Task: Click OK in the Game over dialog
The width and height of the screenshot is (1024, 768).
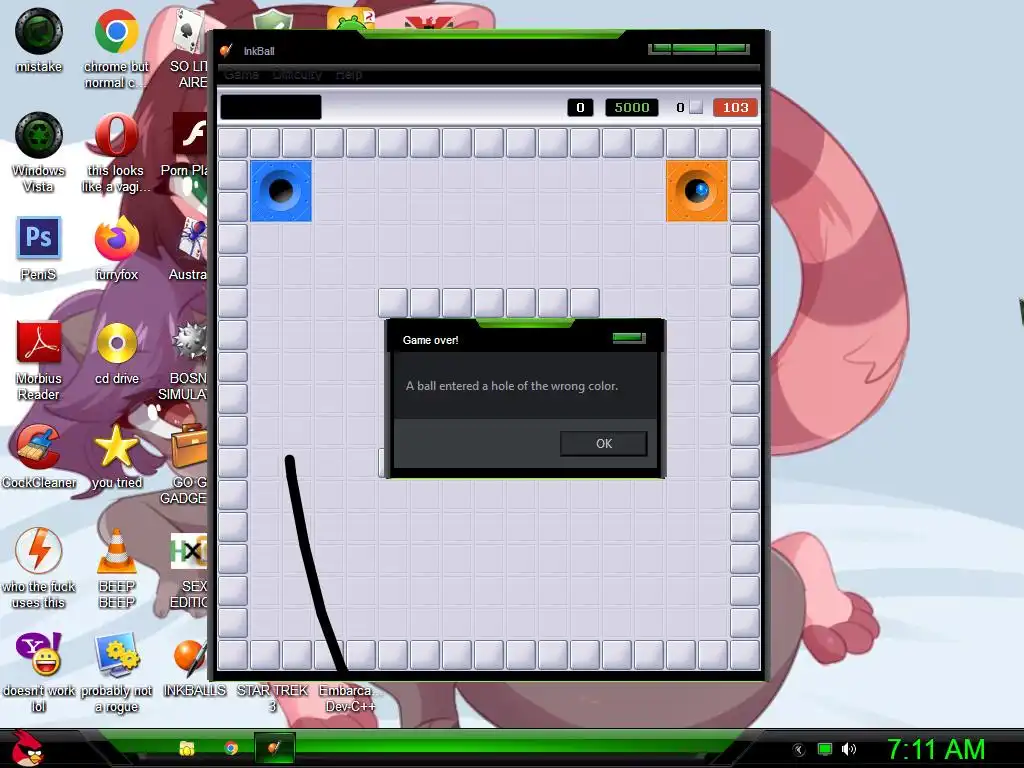Action: pyautogui.click(x=603, y=443)
